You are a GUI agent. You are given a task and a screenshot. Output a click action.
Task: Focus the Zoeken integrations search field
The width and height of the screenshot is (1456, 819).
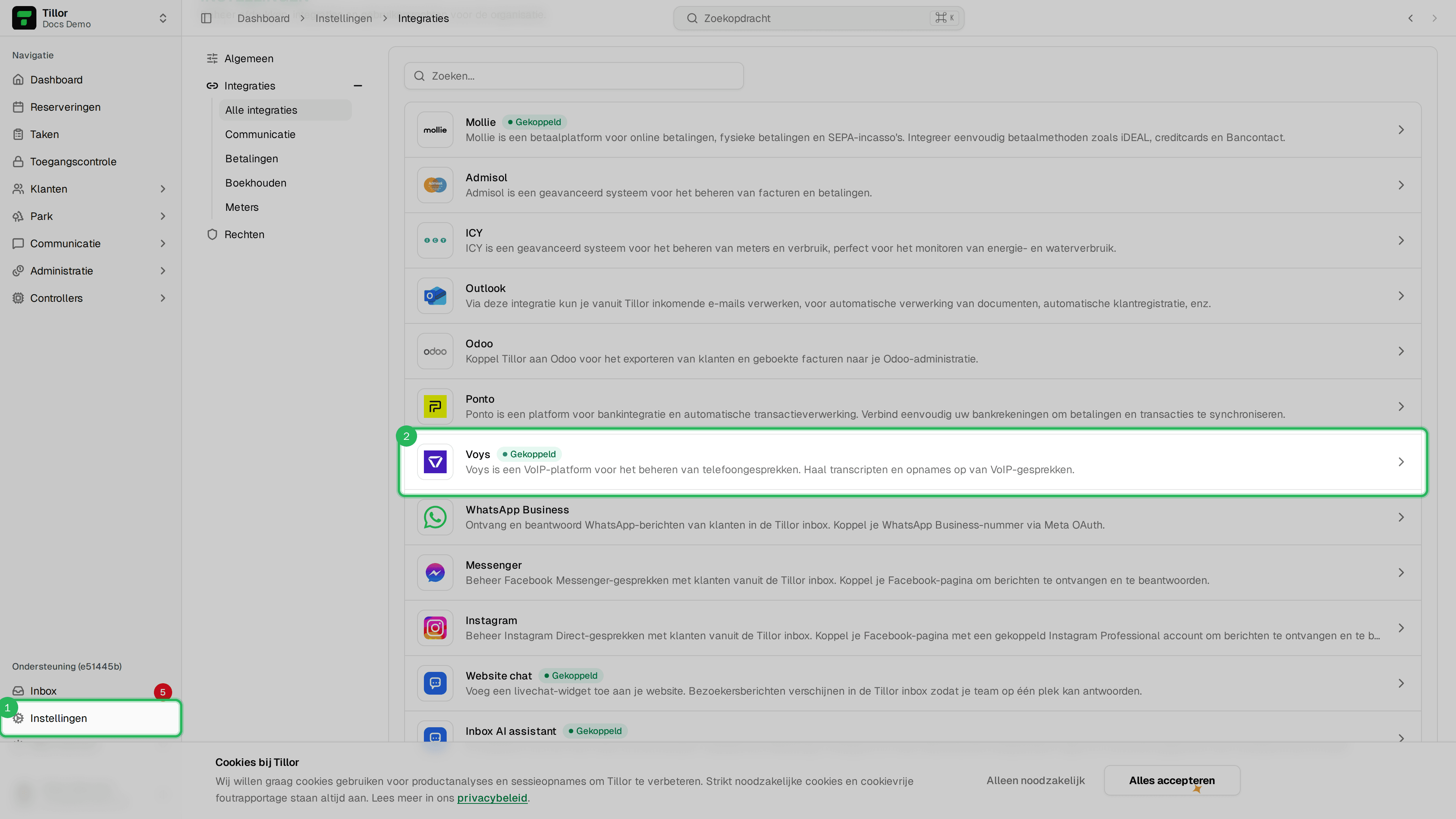click(574, 76)
